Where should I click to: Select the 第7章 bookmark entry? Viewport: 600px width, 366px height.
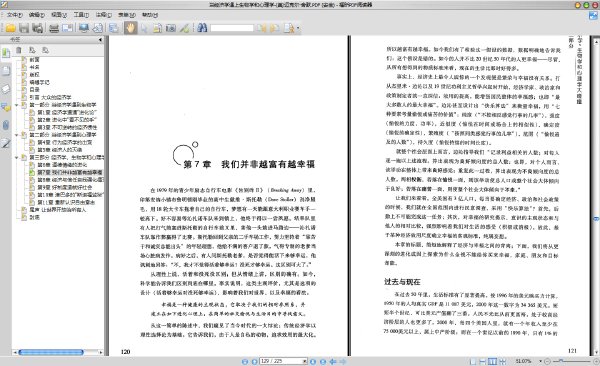[x=70, y=172]
